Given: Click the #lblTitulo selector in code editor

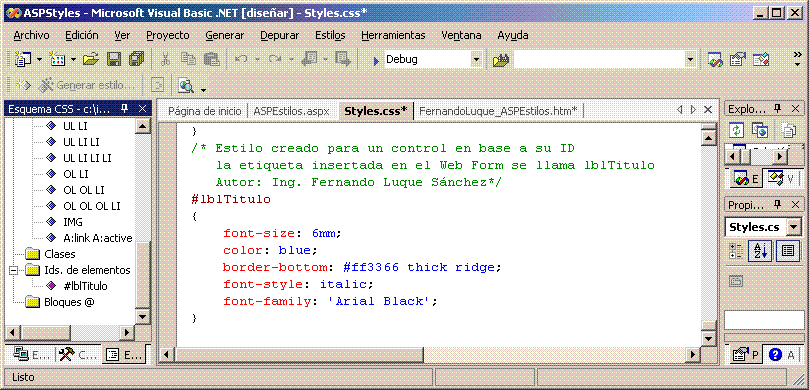Looking at the screenshot, I should coord(231,199).
